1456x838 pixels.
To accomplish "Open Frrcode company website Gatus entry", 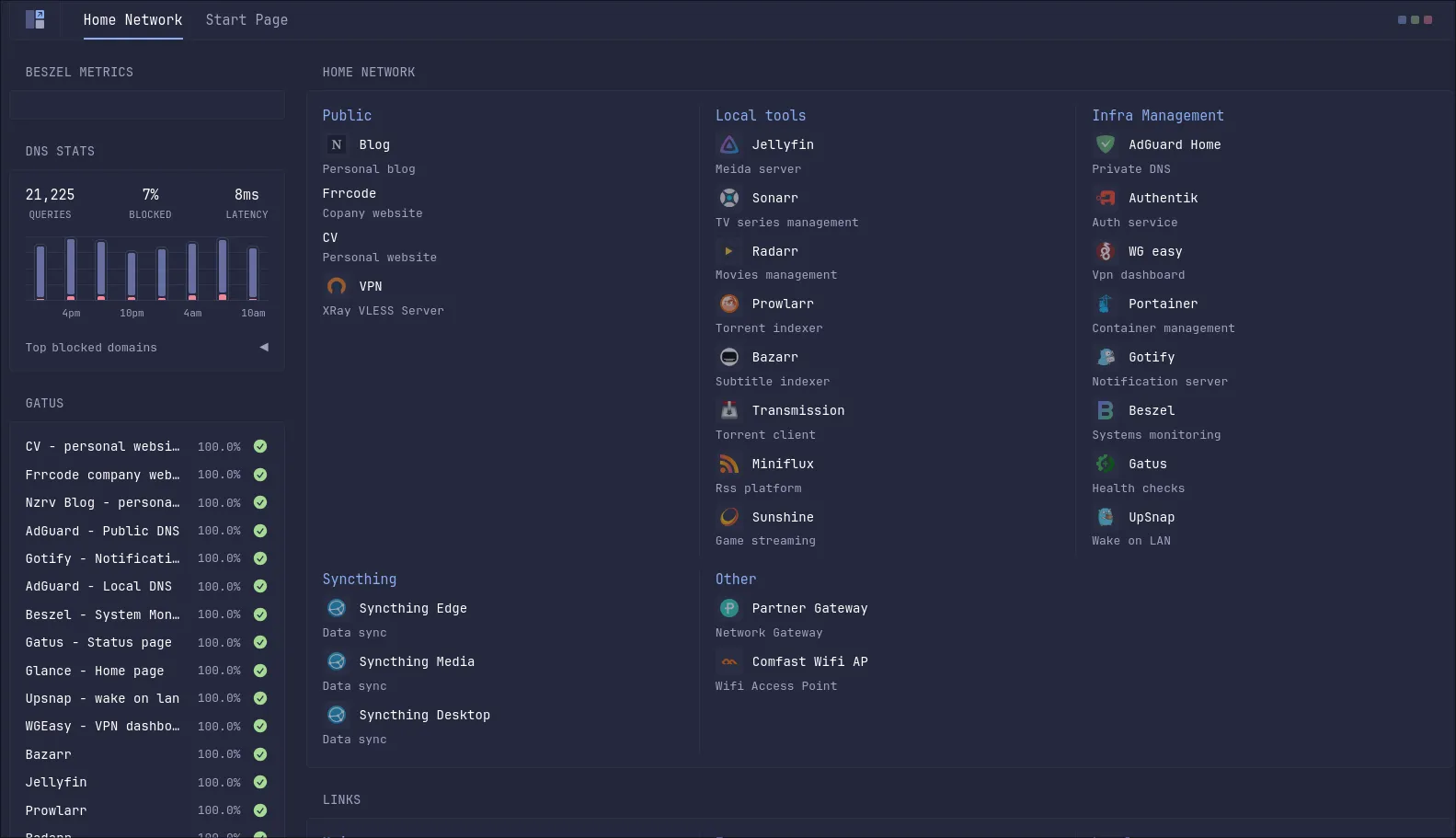I will pos(102,475).
